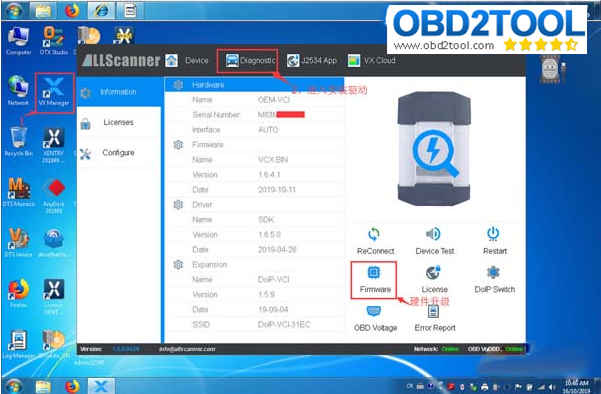Click the Network Online status
The image size is (601, 394).
pos(450,349)
